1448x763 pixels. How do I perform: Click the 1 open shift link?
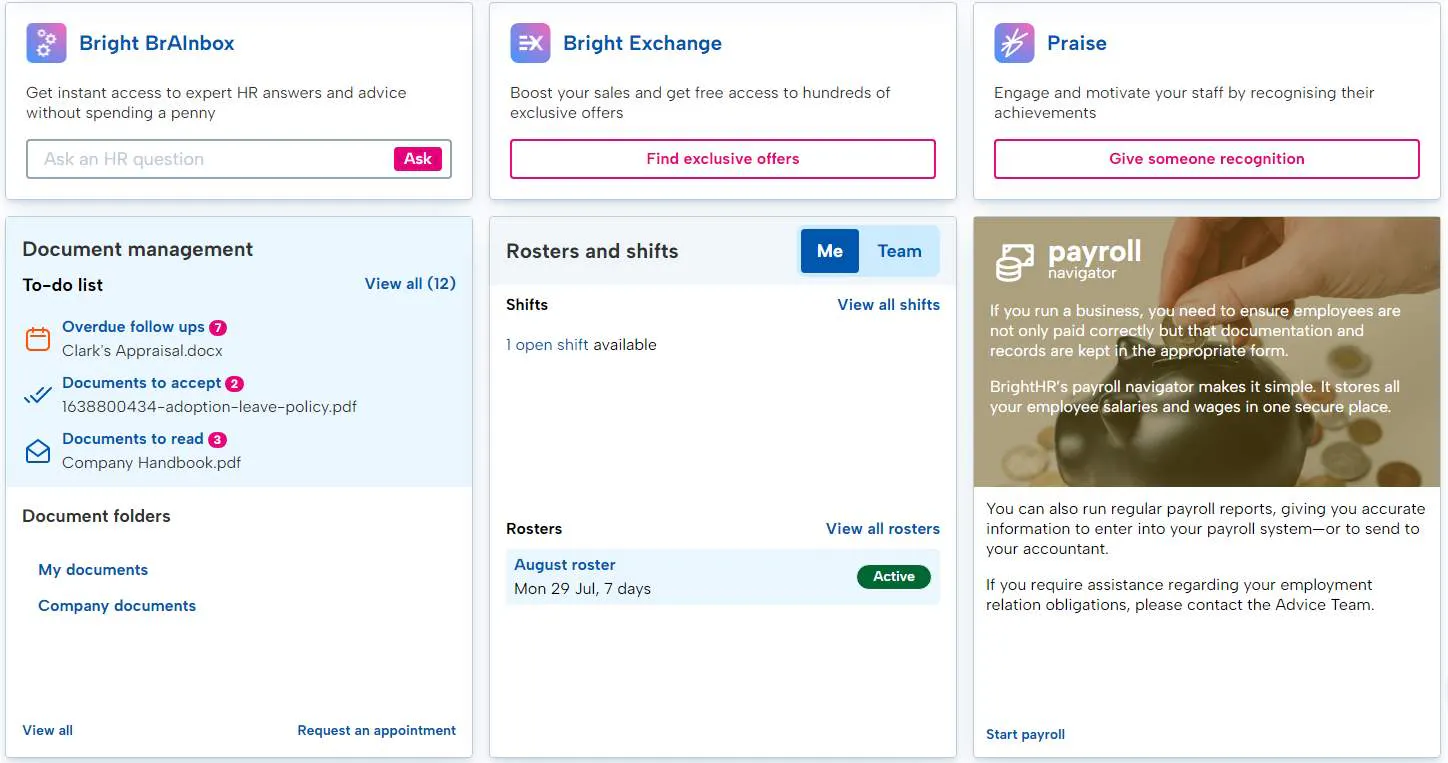(547, 345)
